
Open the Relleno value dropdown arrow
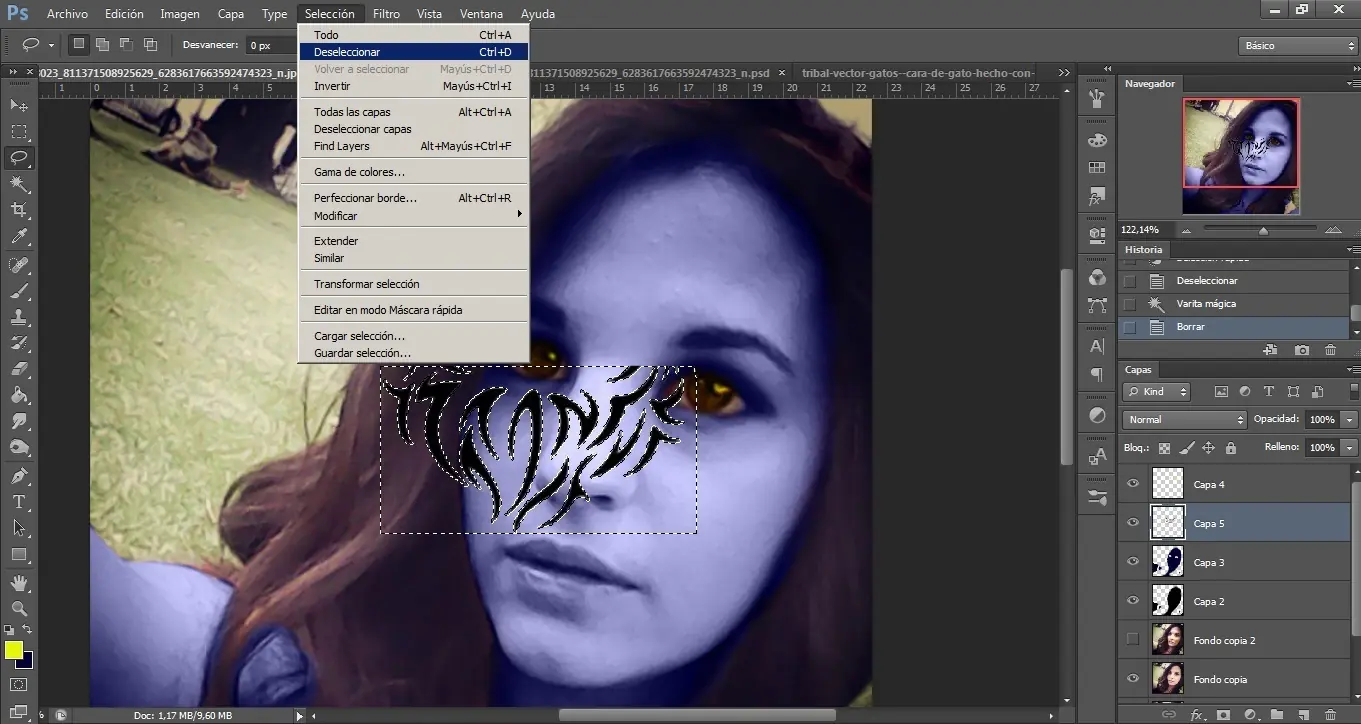pyautogui.click(x=1350, y=448)
